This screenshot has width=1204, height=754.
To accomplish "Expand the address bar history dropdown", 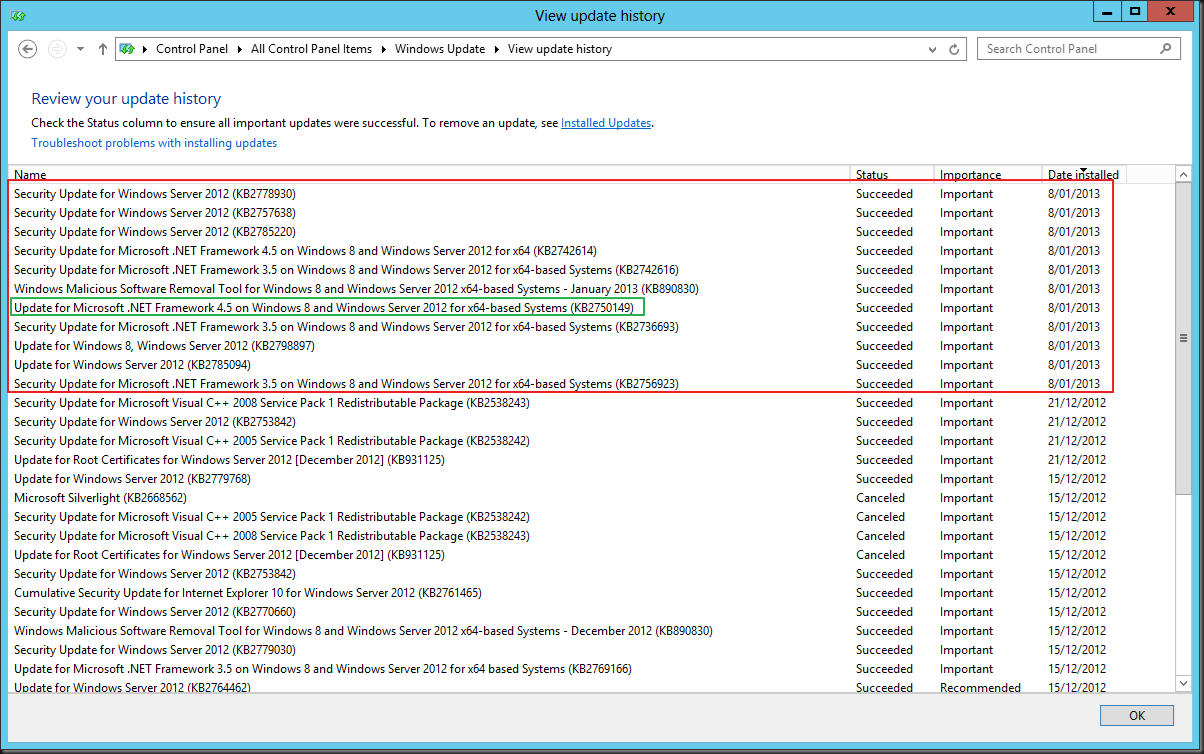I will pos(933,49).
